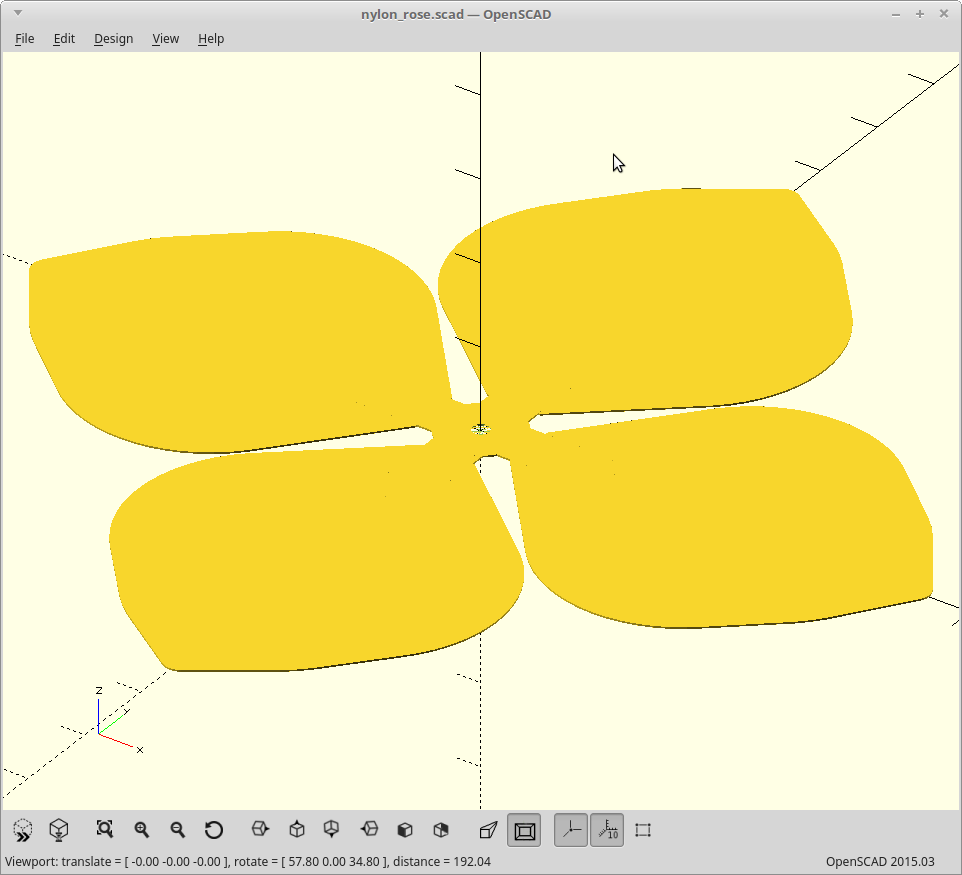Switch to the Front view cube icon
The image size is (962, 875).
tap(405, 830)
